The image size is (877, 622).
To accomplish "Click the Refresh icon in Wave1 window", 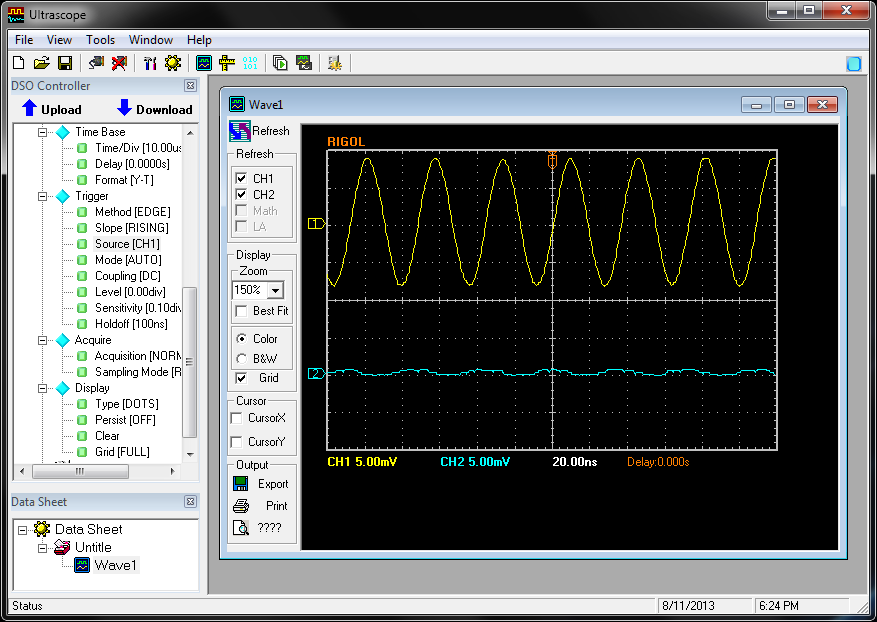I will coord(240,131).
